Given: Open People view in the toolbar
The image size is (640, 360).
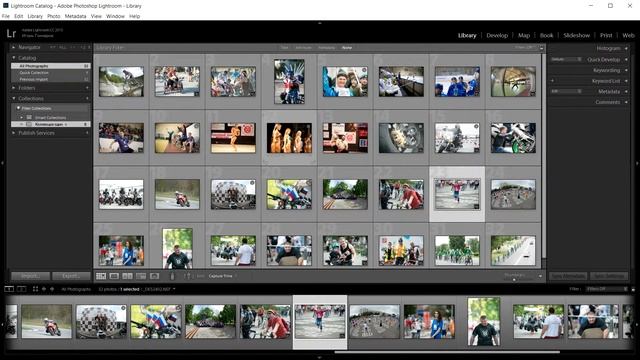Looking at the screenshot, I should [x=154, y=276].
